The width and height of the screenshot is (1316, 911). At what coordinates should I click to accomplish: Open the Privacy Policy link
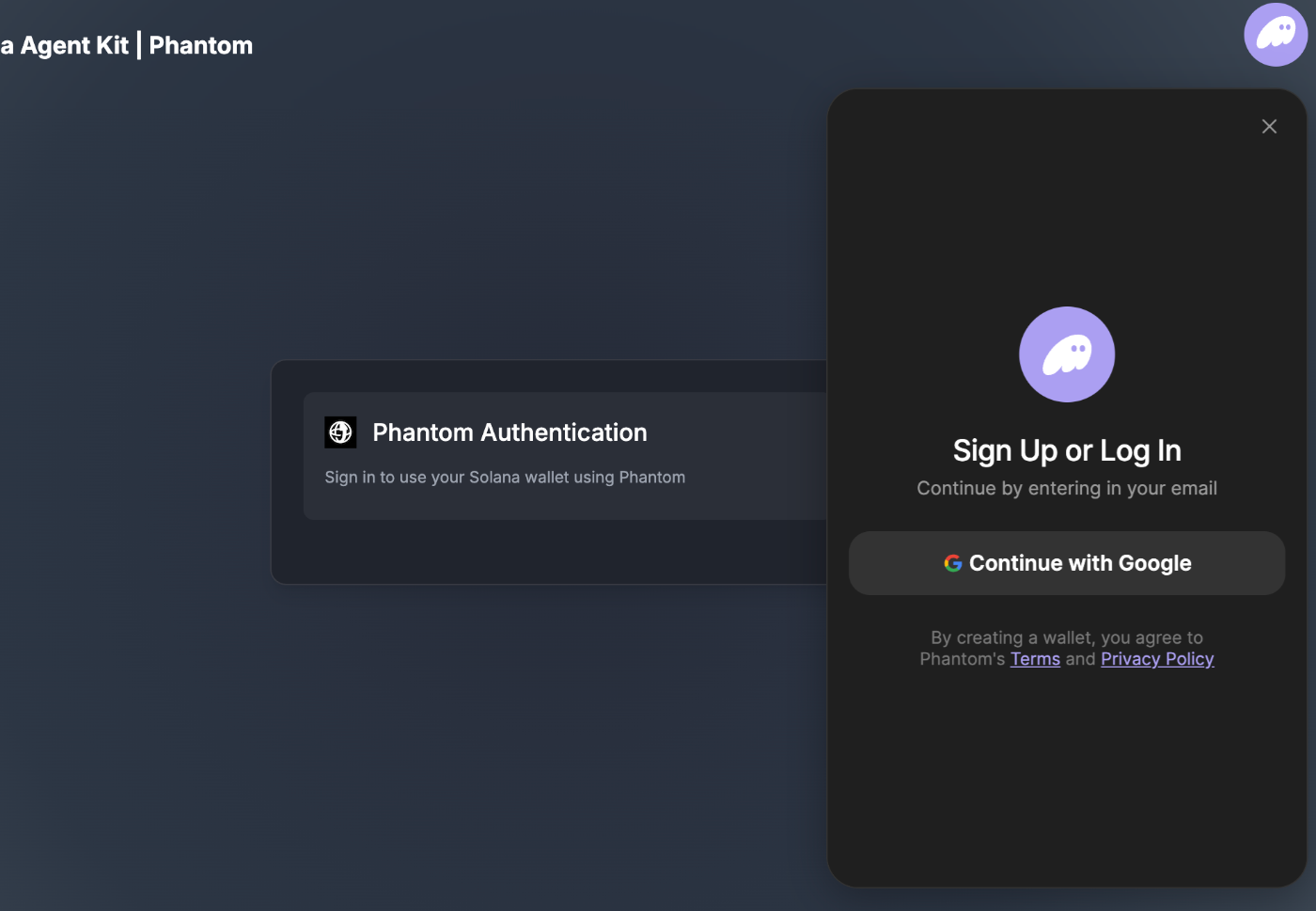(1157, 659)
